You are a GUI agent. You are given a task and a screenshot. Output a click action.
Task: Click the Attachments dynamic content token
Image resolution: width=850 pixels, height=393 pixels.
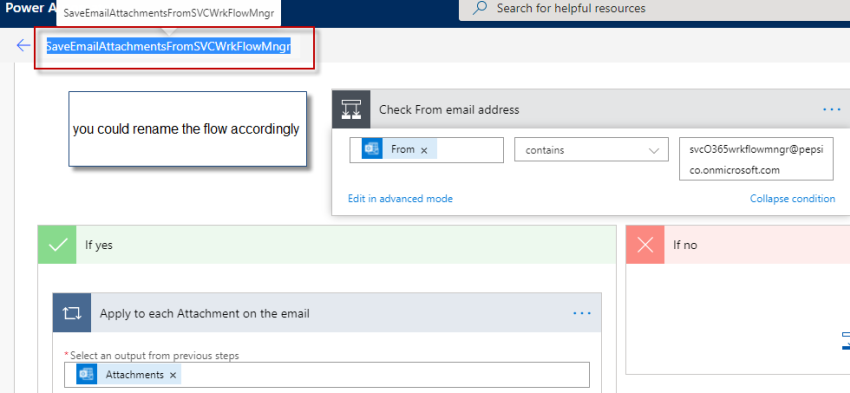[129, 375]
